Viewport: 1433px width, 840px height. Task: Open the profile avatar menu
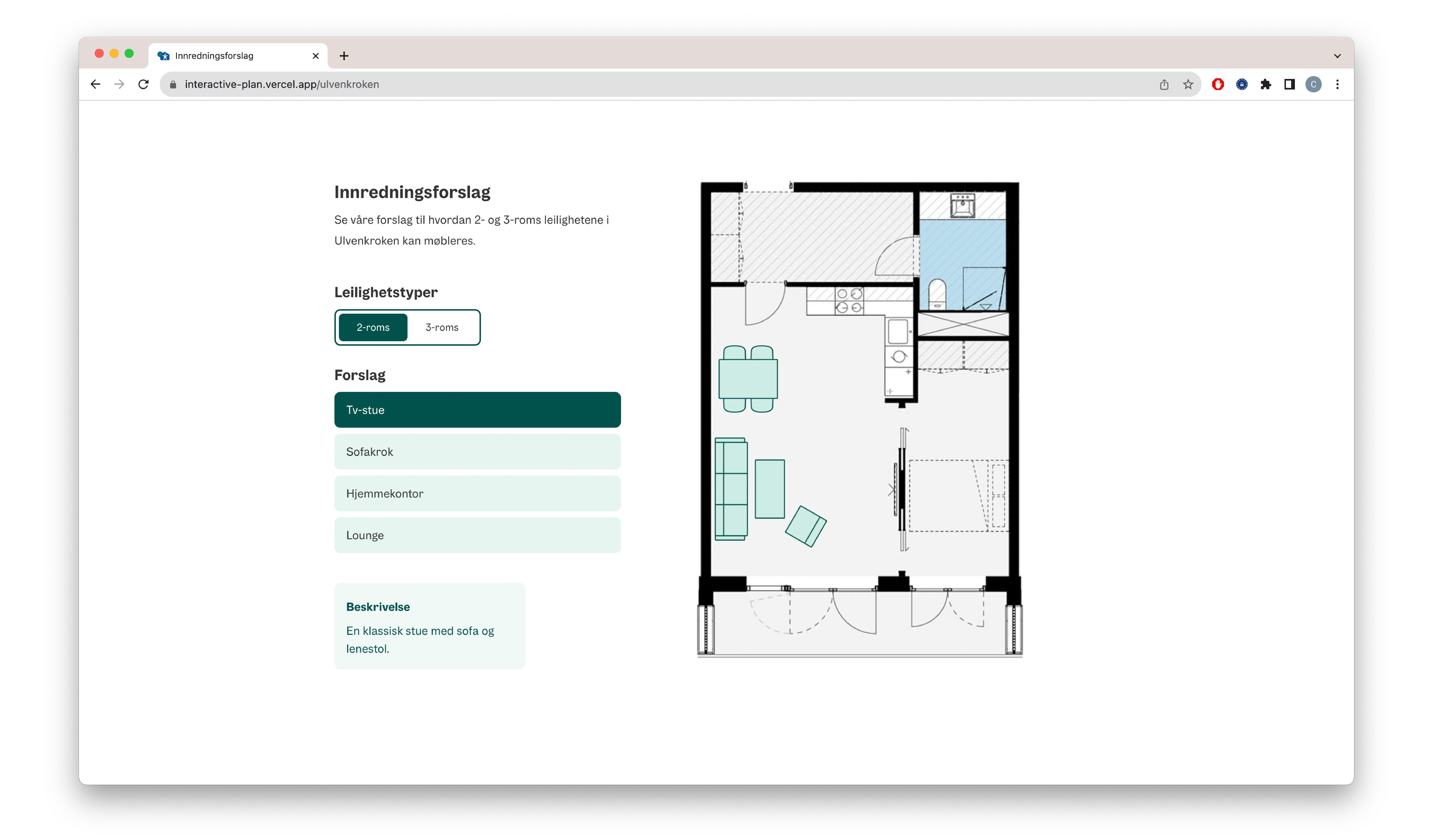pos(1314,84)
